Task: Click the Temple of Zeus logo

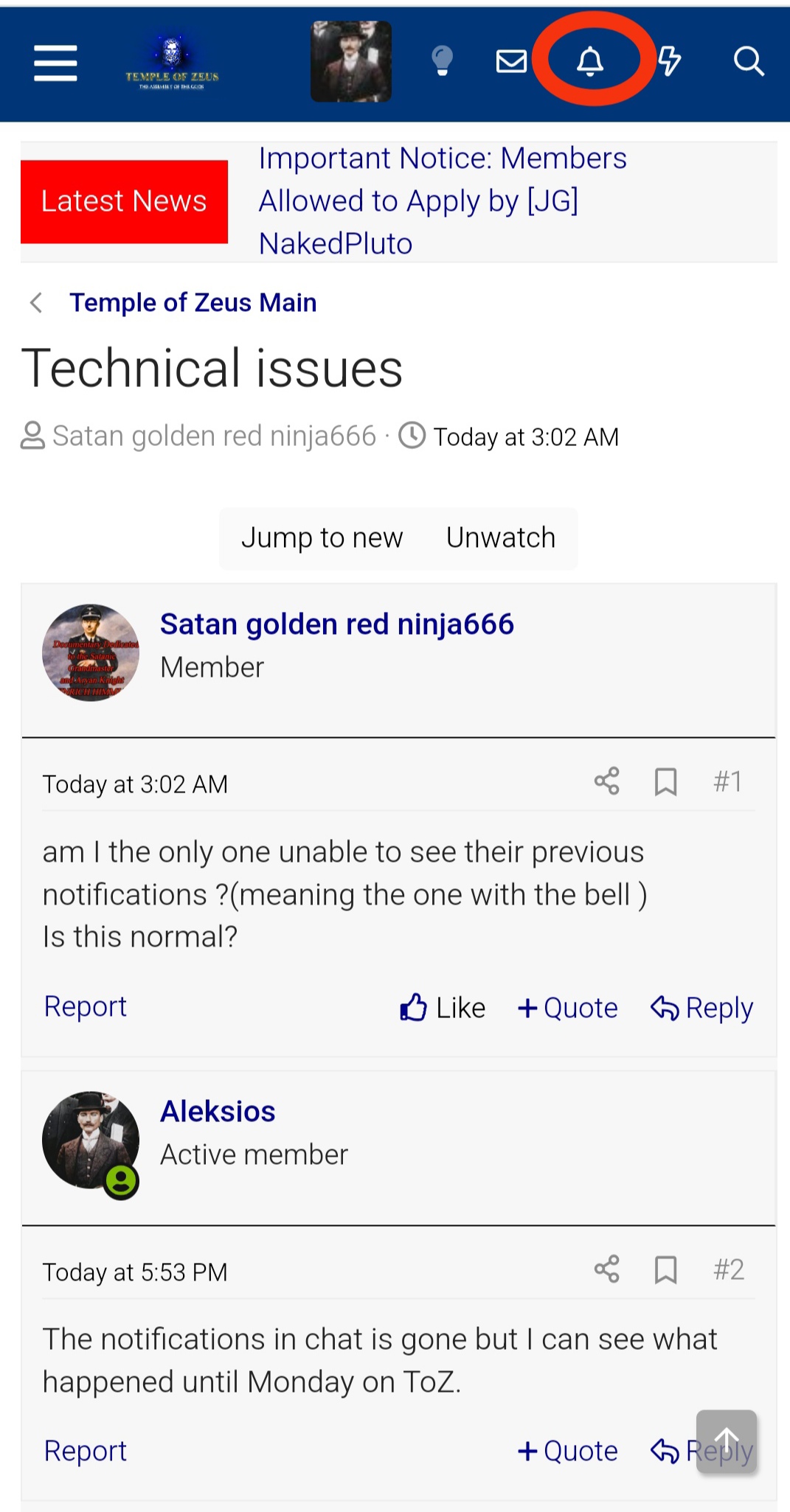Action: [172, 63]
